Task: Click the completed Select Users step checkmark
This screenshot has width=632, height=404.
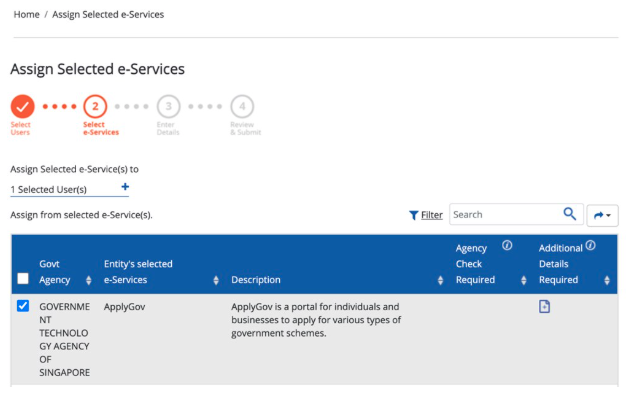Action: 22,106
